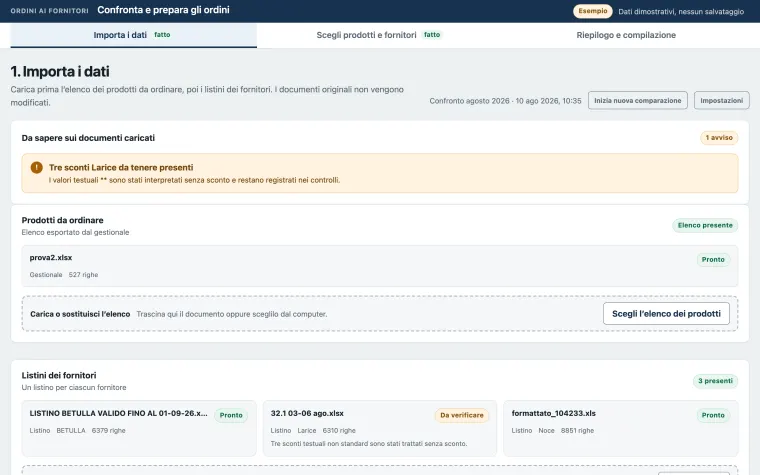Click the Esempio badge in header
Image resolution: width=760 pixels, height=475 pixels.
pos(592,11)
